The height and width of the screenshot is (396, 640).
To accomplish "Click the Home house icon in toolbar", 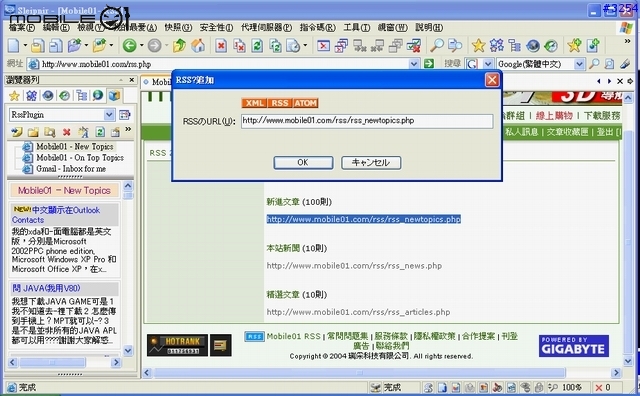I will point(198,45).
